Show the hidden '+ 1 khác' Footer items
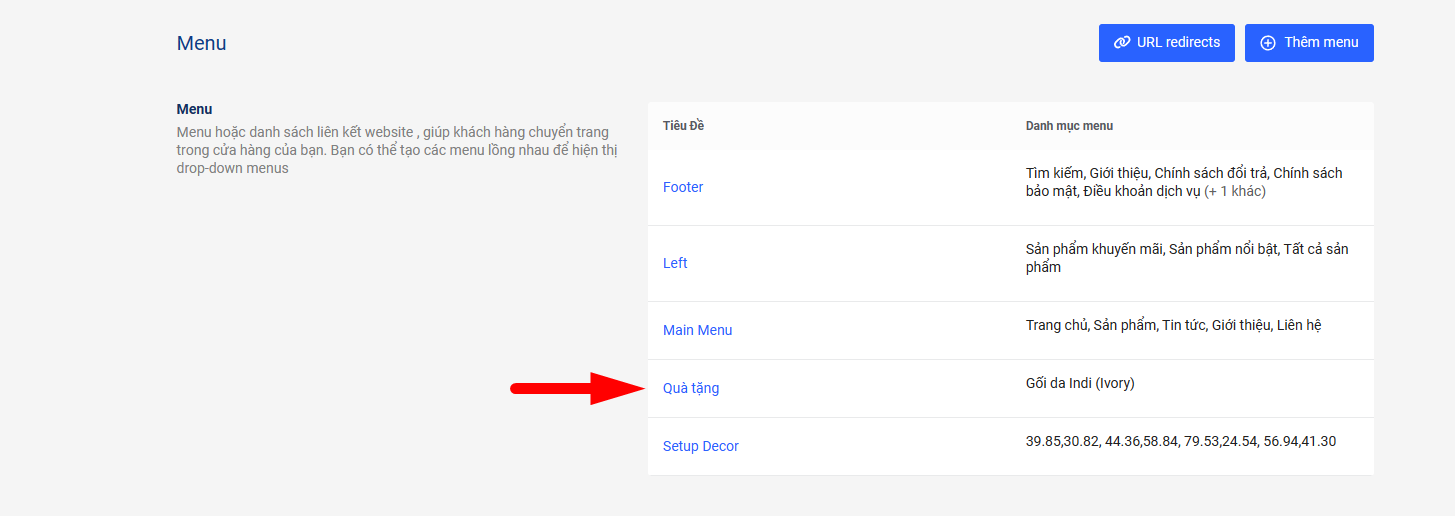The width and height of the screenshot is (1455, 516). pos(1235,191)
